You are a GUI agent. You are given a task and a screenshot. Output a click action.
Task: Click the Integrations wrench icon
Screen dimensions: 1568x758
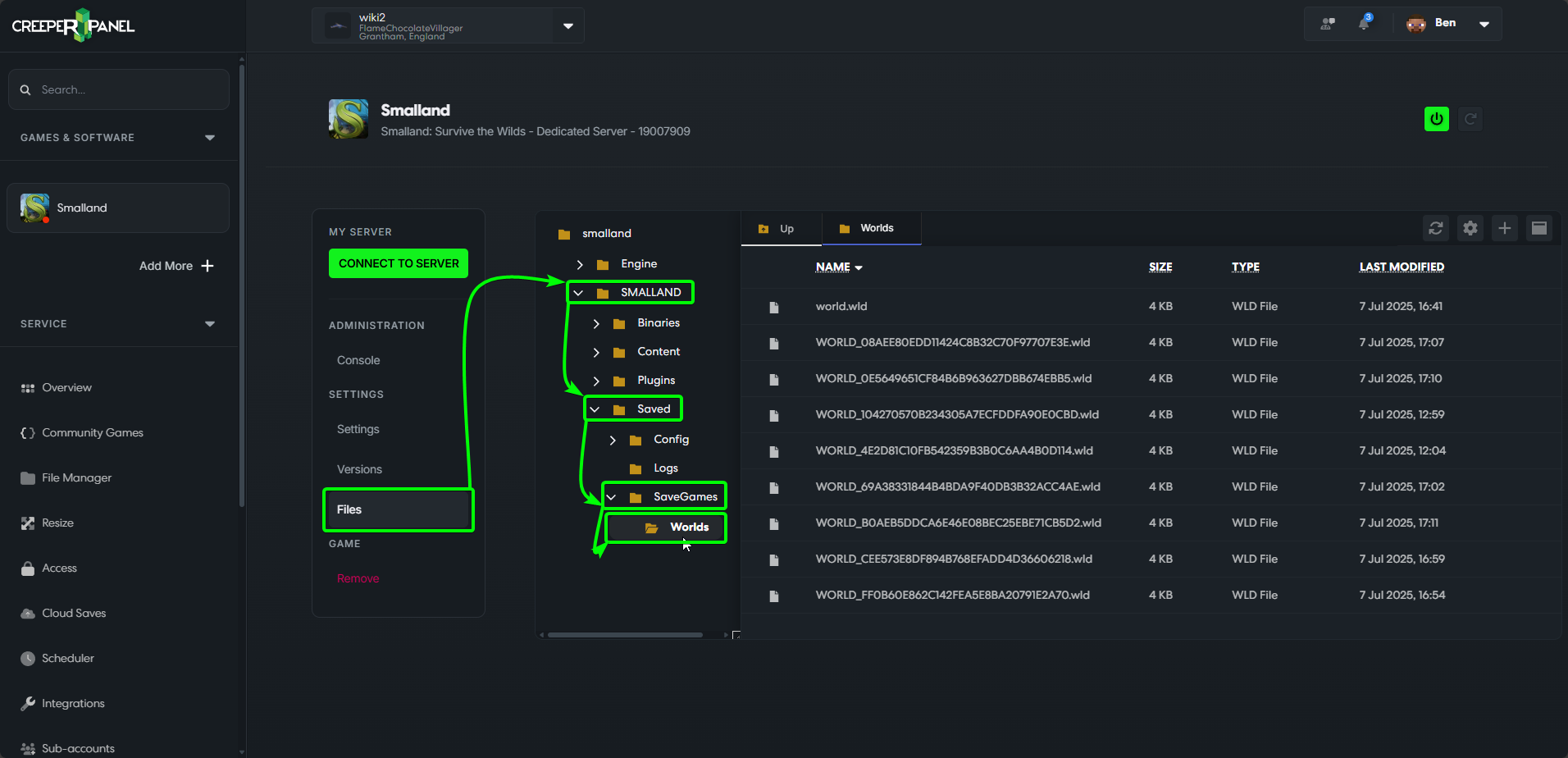(x=28, y=704)
